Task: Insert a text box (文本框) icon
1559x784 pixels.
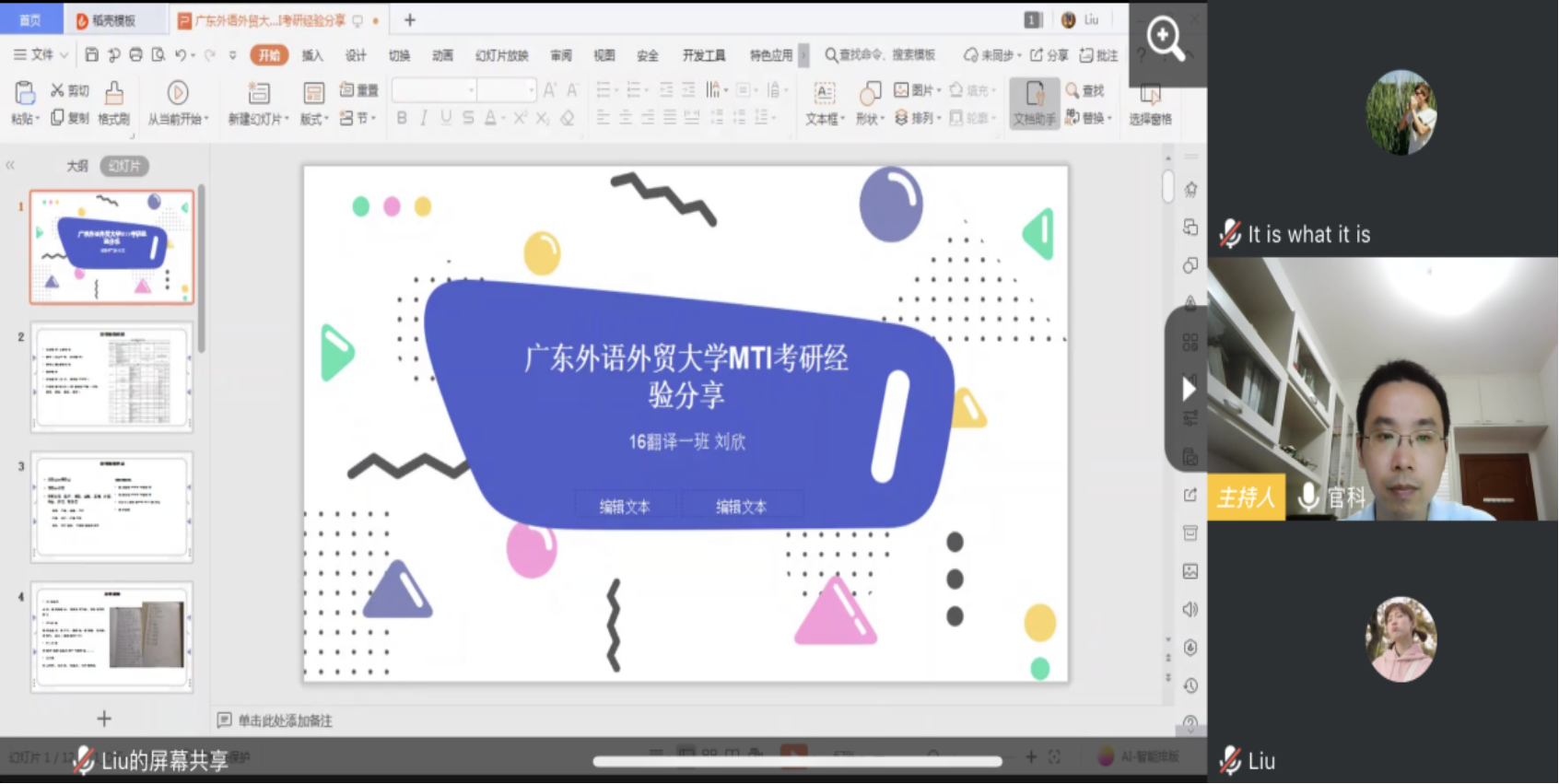Action: coord(824,93)
